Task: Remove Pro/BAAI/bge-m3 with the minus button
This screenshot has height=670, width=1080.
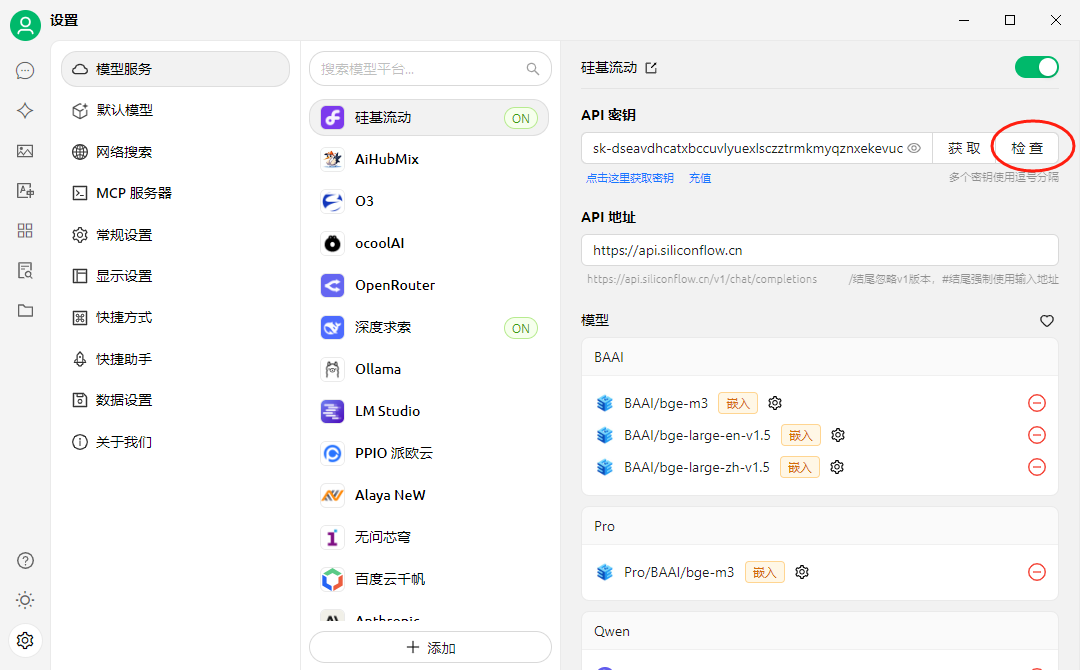Action: (1037, 572)
